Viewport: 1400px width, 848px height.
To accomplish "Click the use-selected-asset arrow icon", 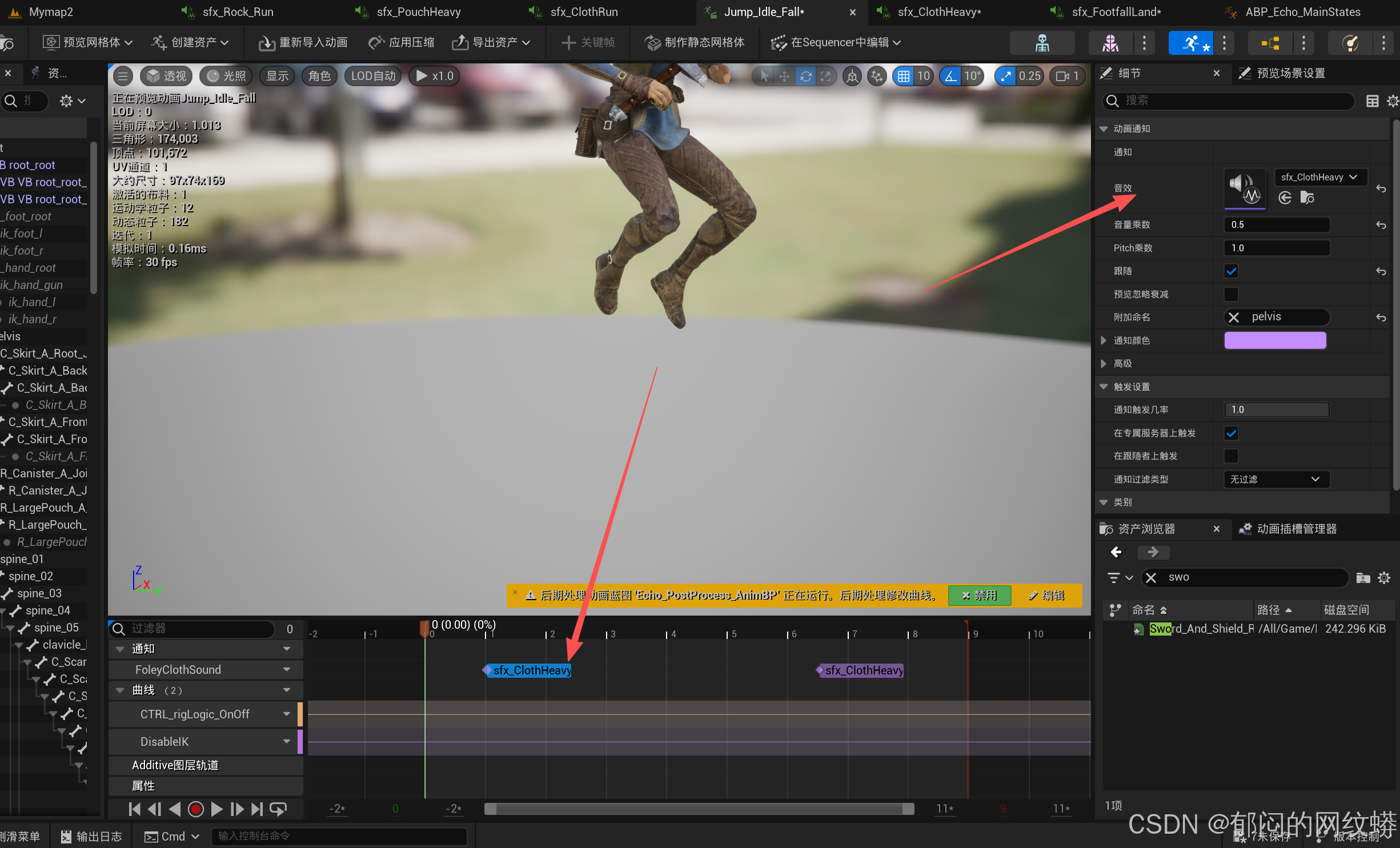I will 1285,198.
